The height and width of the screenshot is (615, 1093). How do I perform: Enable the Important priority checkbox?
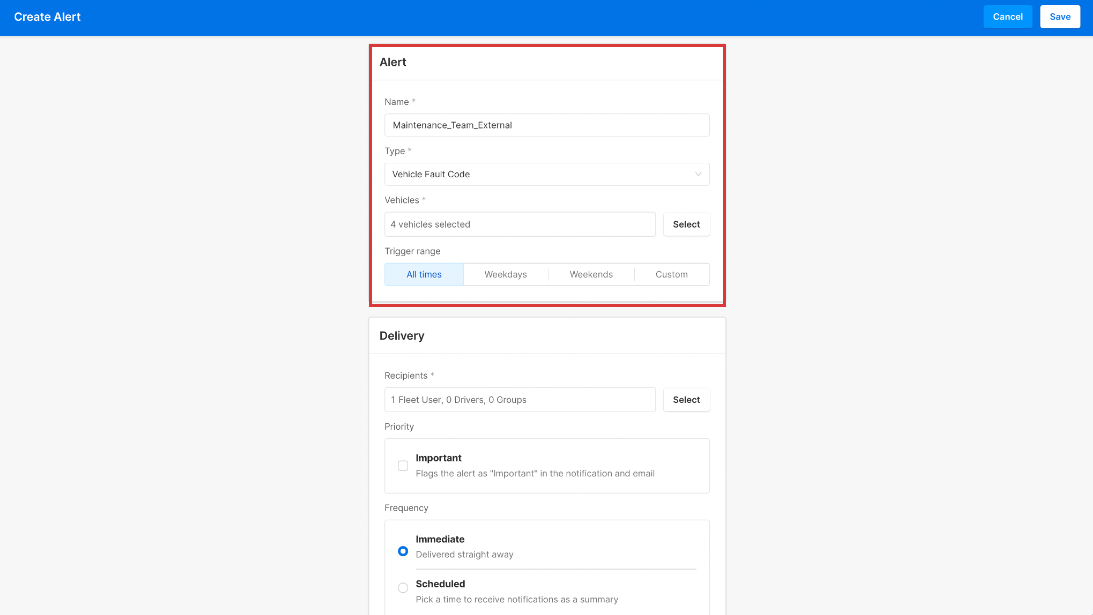coord(403,465)
